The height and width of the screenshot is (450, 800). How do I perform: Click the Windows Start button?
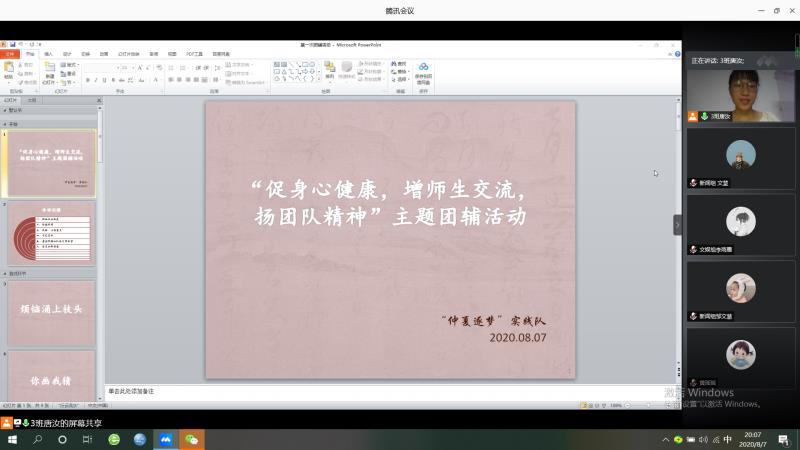pyautogui.click(x=13, y=439)
